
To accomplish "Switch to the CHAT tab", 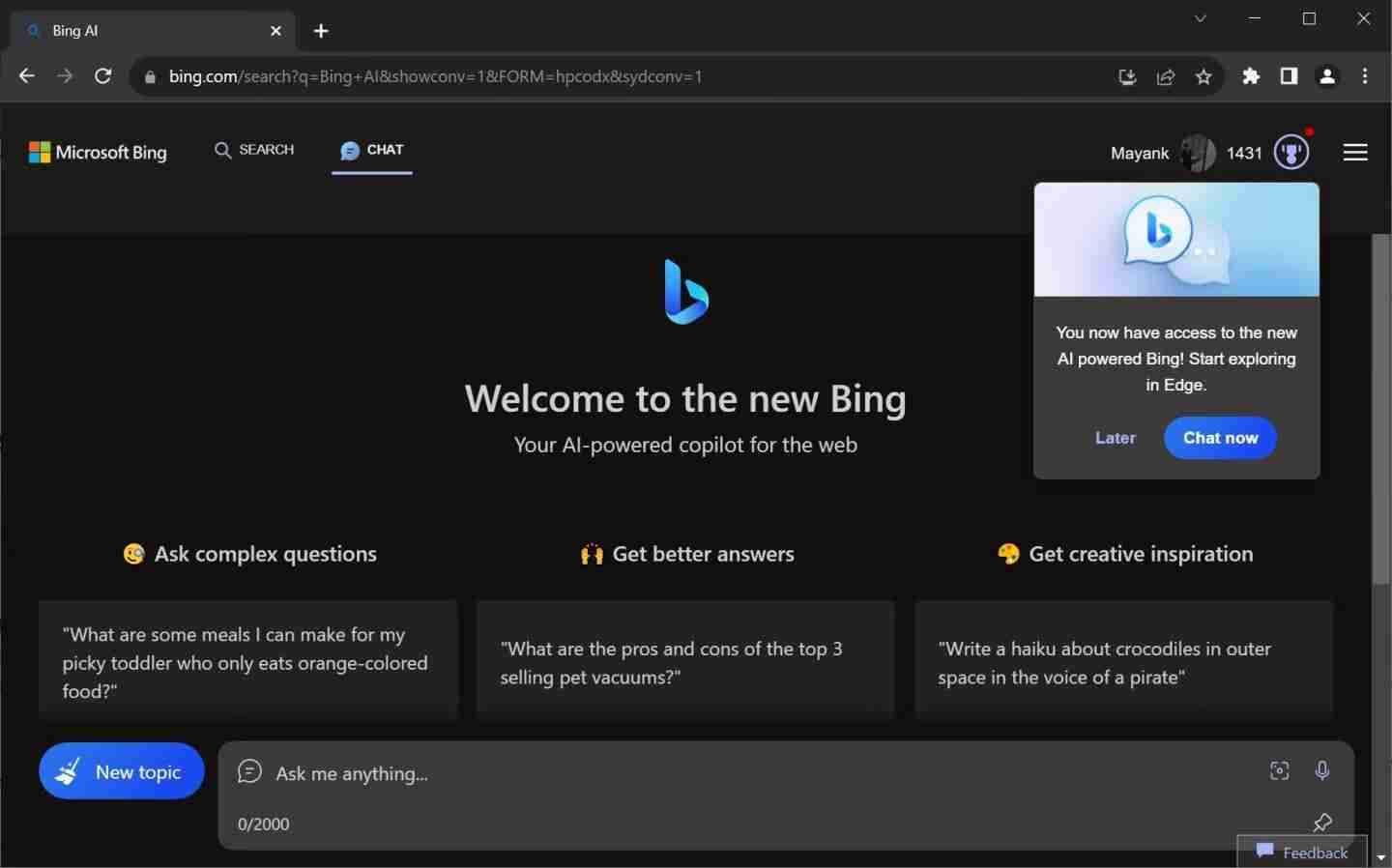I will tap(372, 150).
